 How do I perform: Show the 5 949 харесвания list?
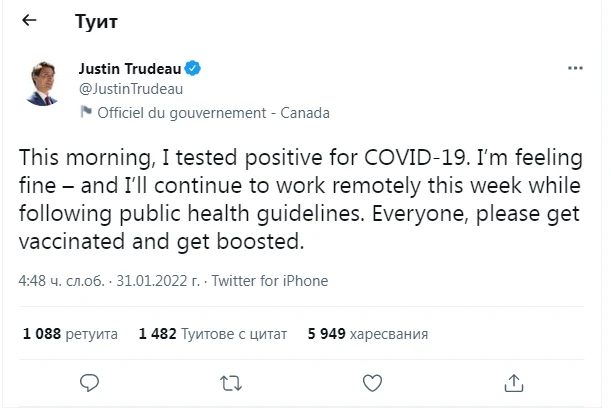click(x=369, y=332)
